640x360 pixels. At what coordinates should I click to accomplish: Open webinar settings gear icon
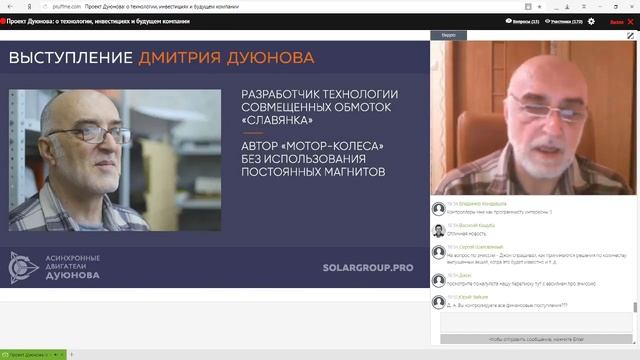[591, 21]
